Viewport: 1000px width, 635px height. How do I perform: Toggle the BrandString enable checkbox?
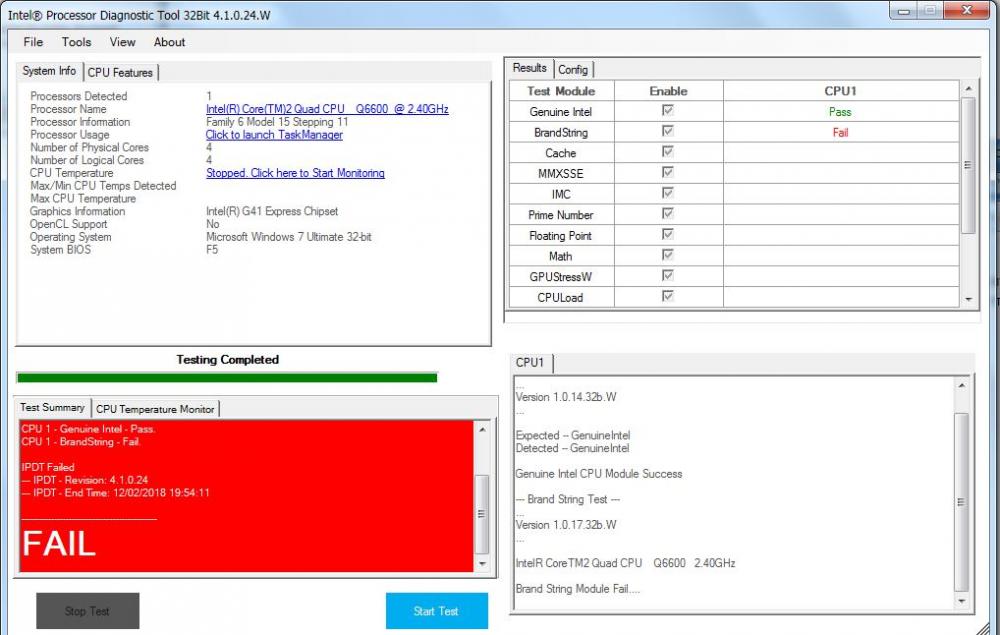pos(668,131)
